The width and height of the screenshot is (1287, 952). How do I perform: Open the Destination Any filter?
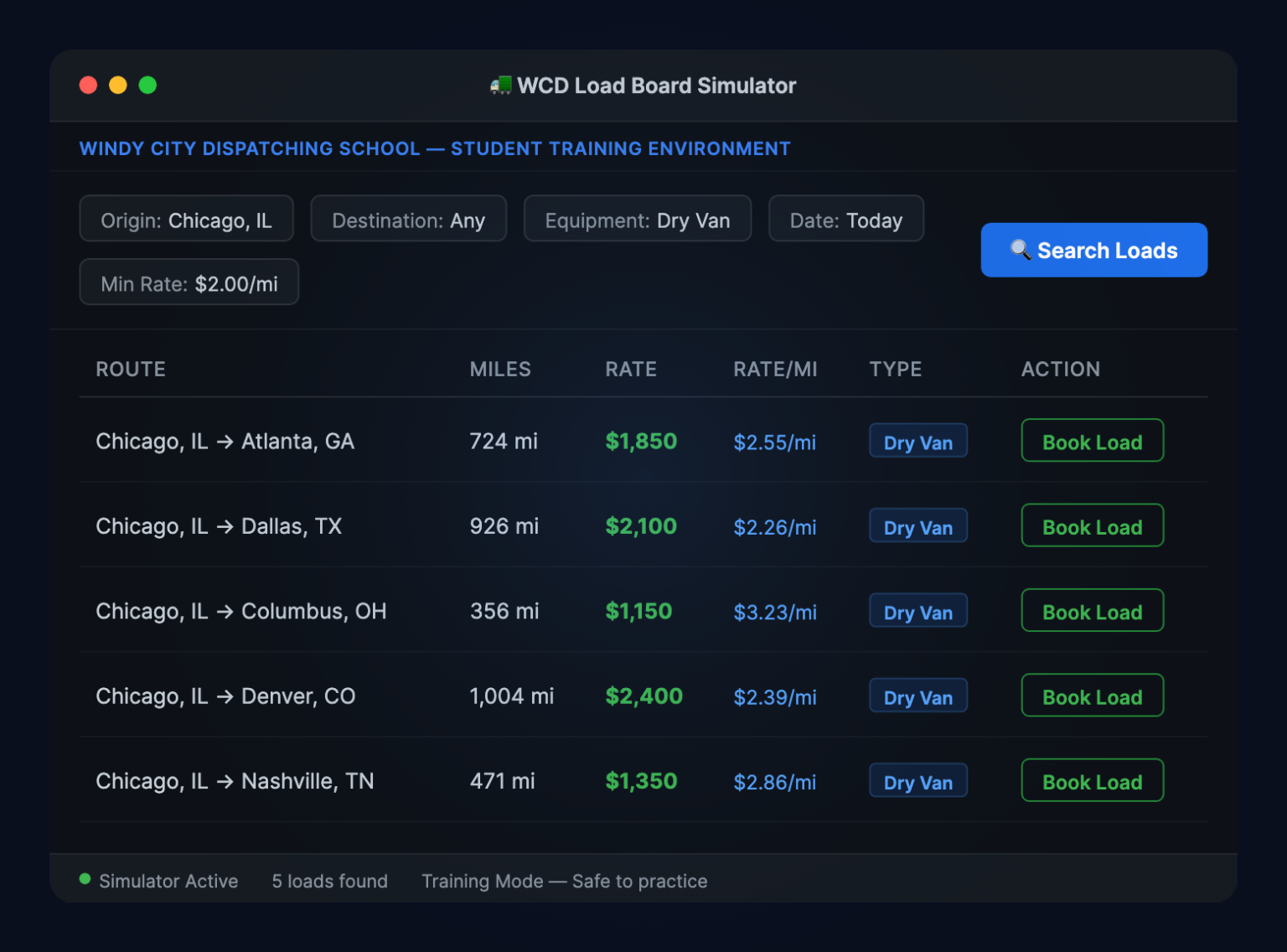(x=408, y=220)
